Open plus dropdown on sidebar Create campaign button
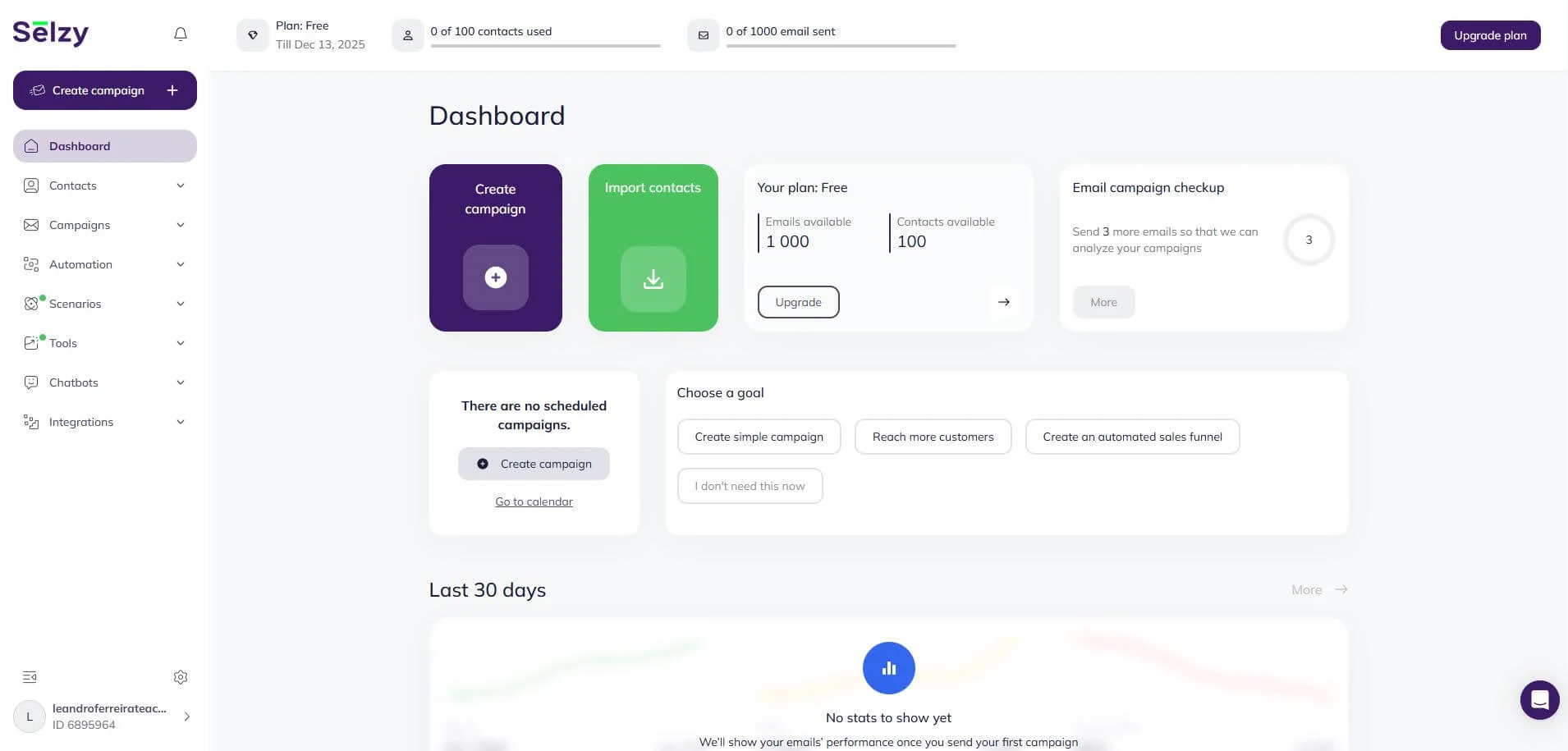 (172, 90)
